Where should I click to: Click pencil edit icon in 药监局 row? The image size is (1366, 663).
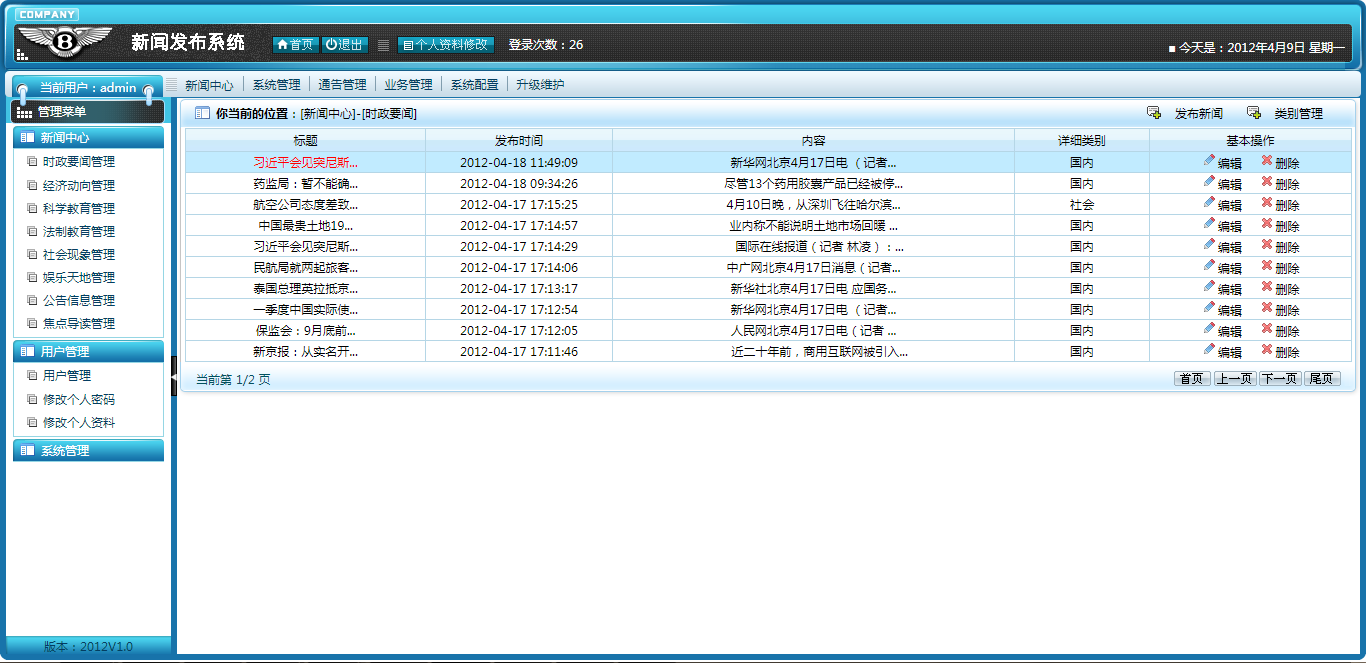tap(1210, 182)
